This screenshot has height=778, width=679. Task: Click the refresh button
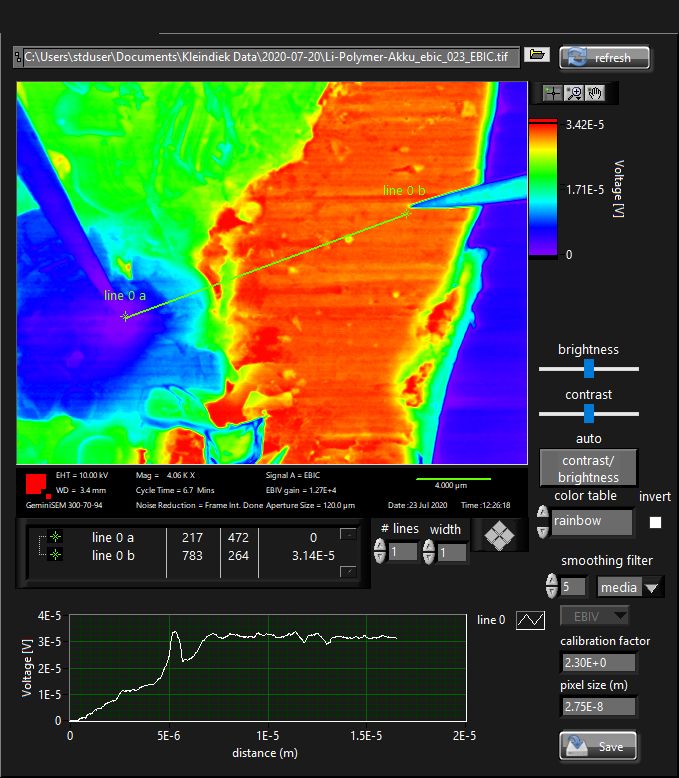pos(604,57)
